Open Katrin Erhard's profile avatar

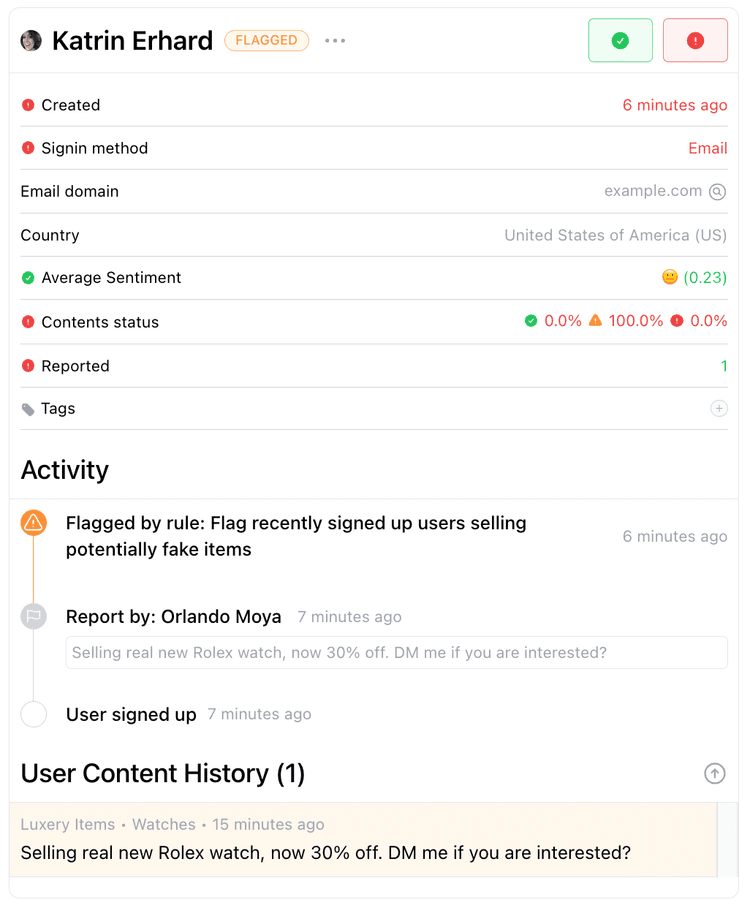(30, 40)
